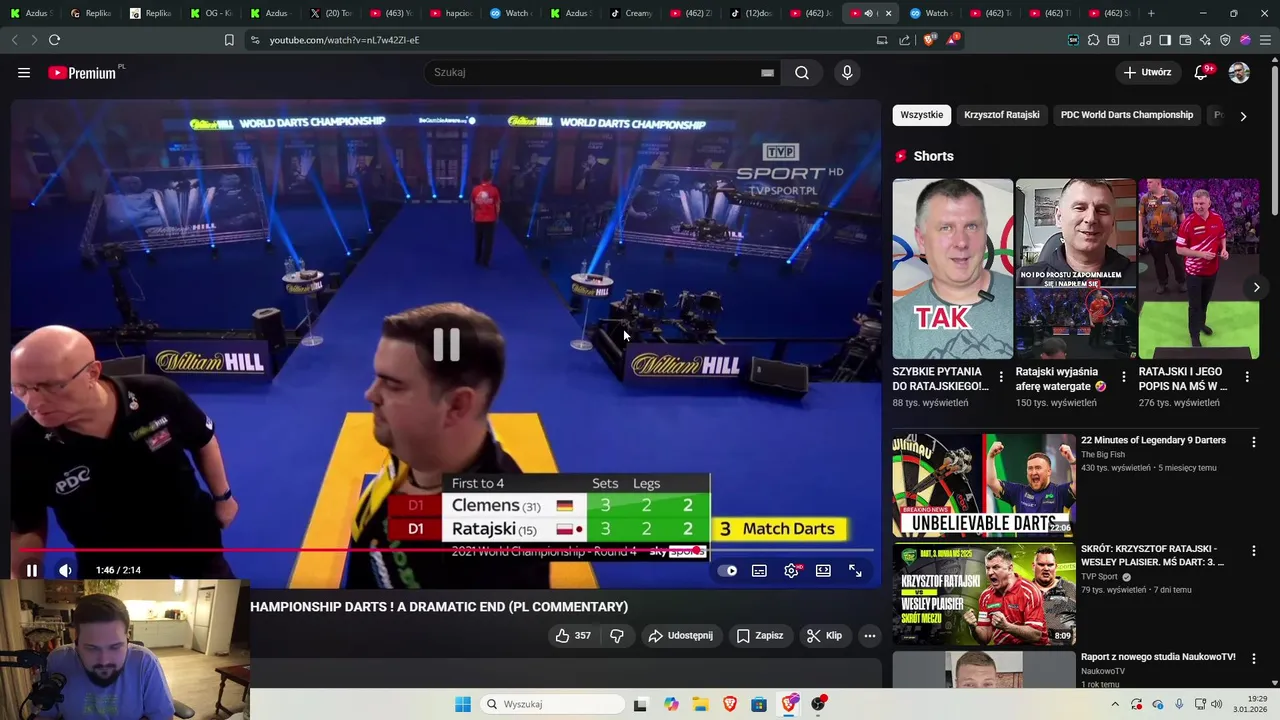1280x720 pixels.
Task: Open browser main hamburger menu
Action: (1265, 40)
